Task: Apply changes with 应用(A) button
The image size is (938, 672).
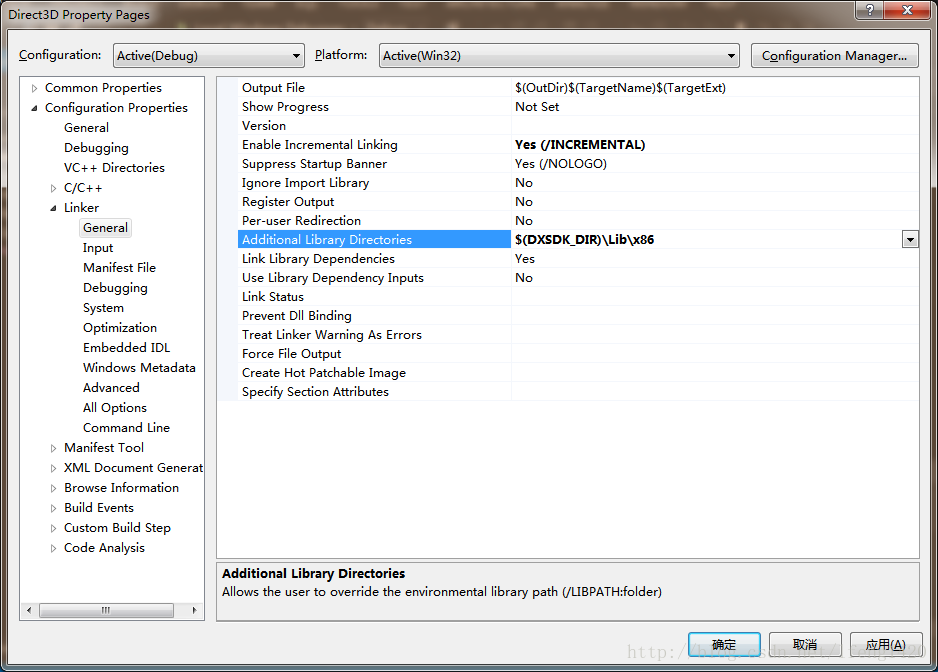Action: pos(885,644)
